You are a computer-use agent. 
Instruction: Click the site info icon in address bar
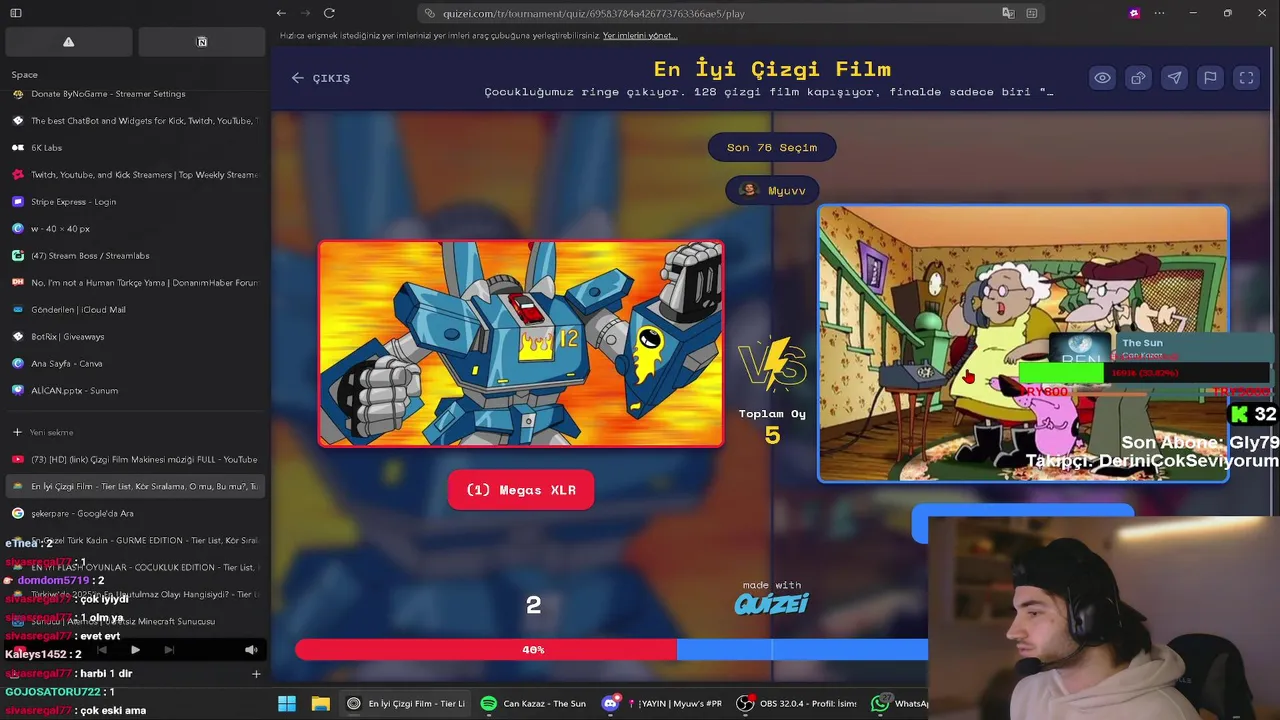click(430, 13)
